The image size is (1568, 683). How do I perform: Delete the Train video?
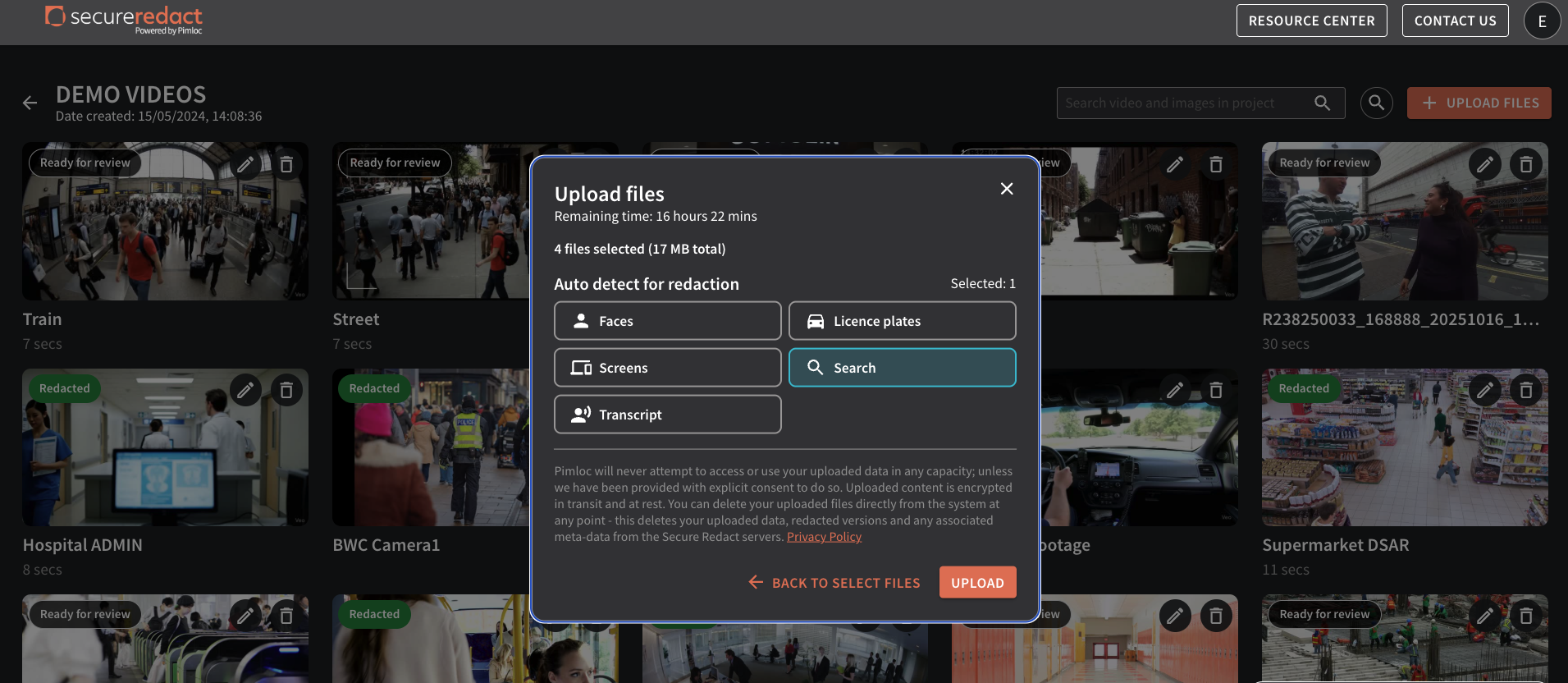coord(286,165)
